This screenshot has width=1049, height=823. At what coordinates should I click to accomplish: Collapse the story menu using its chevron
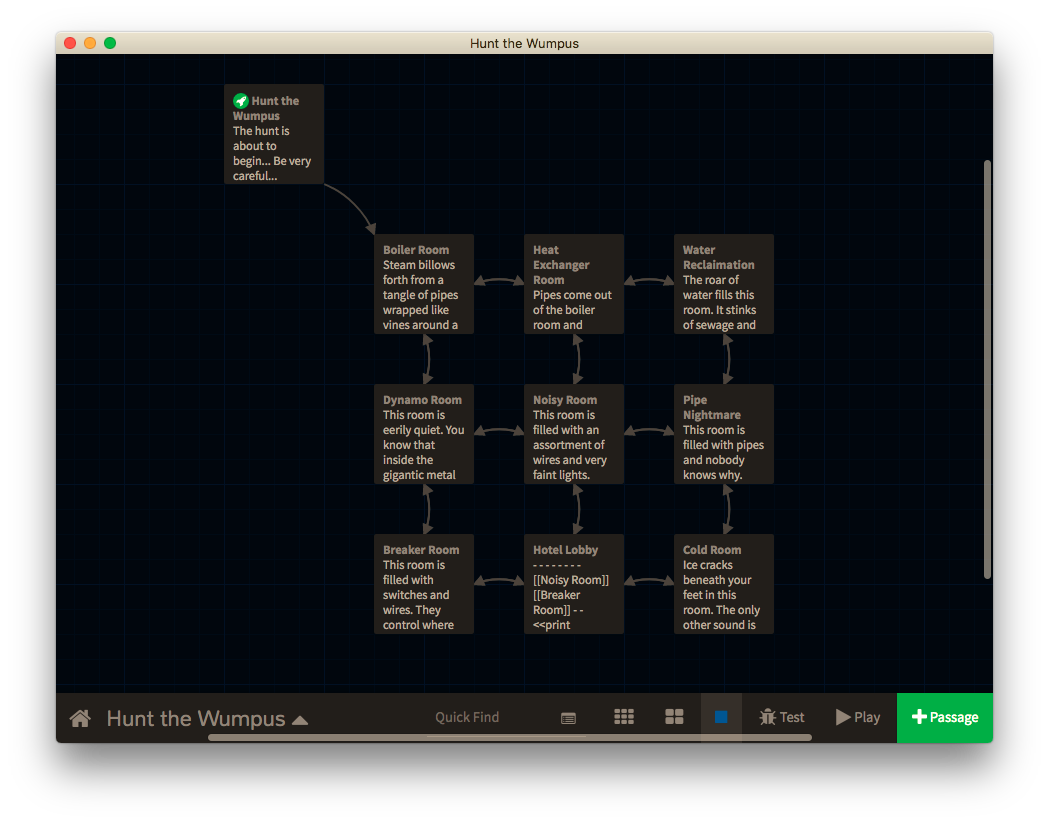(x=301, y=718)
